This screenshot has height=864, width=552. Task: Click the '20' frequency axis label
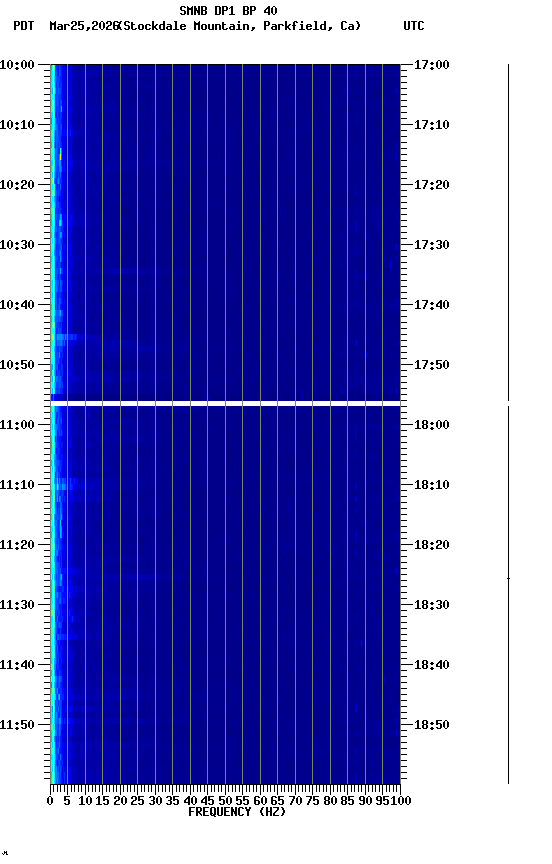(120, 801)
